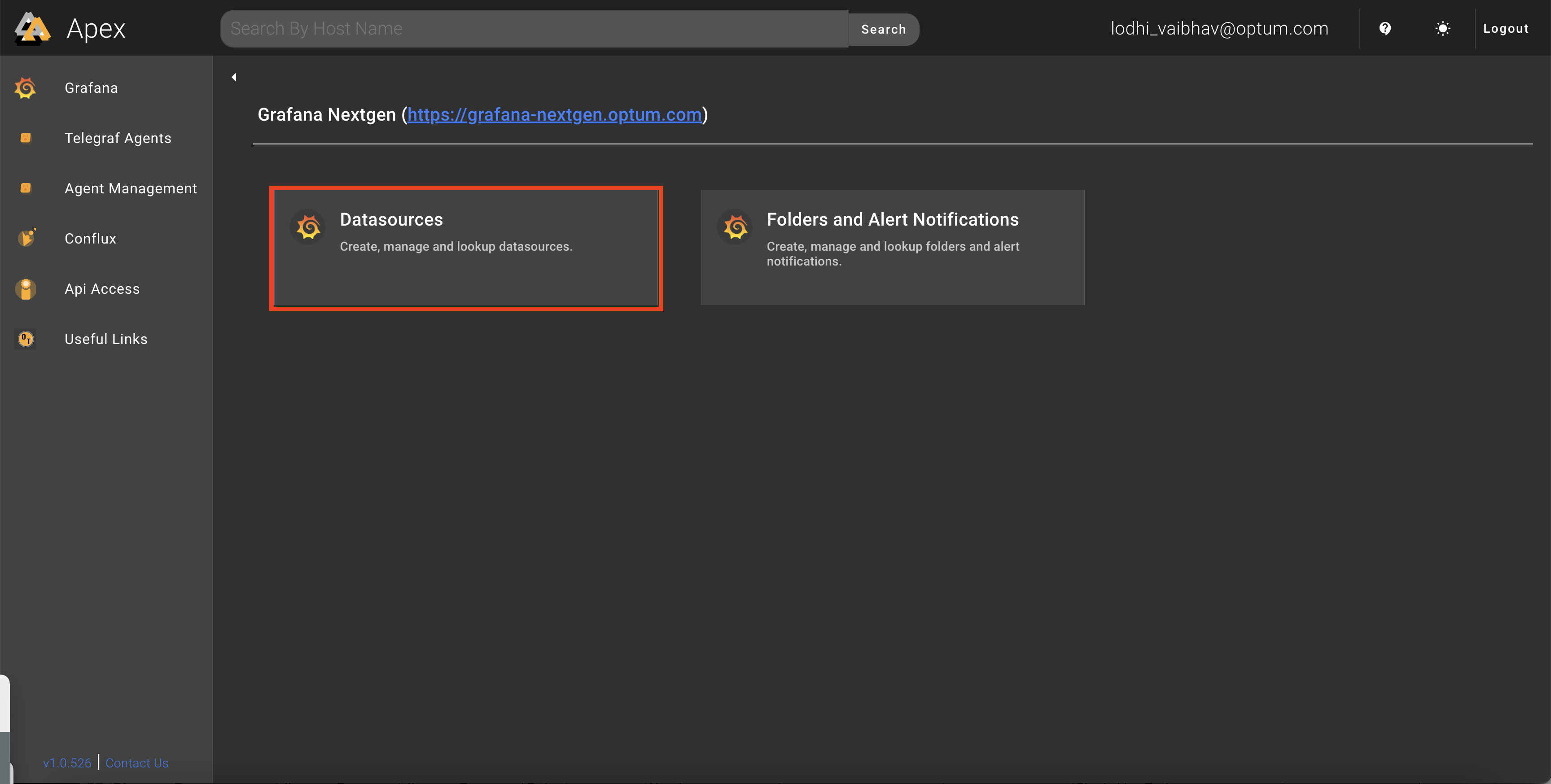
Task: Click the Api Access sidebar icon
Action: (25, 289)
